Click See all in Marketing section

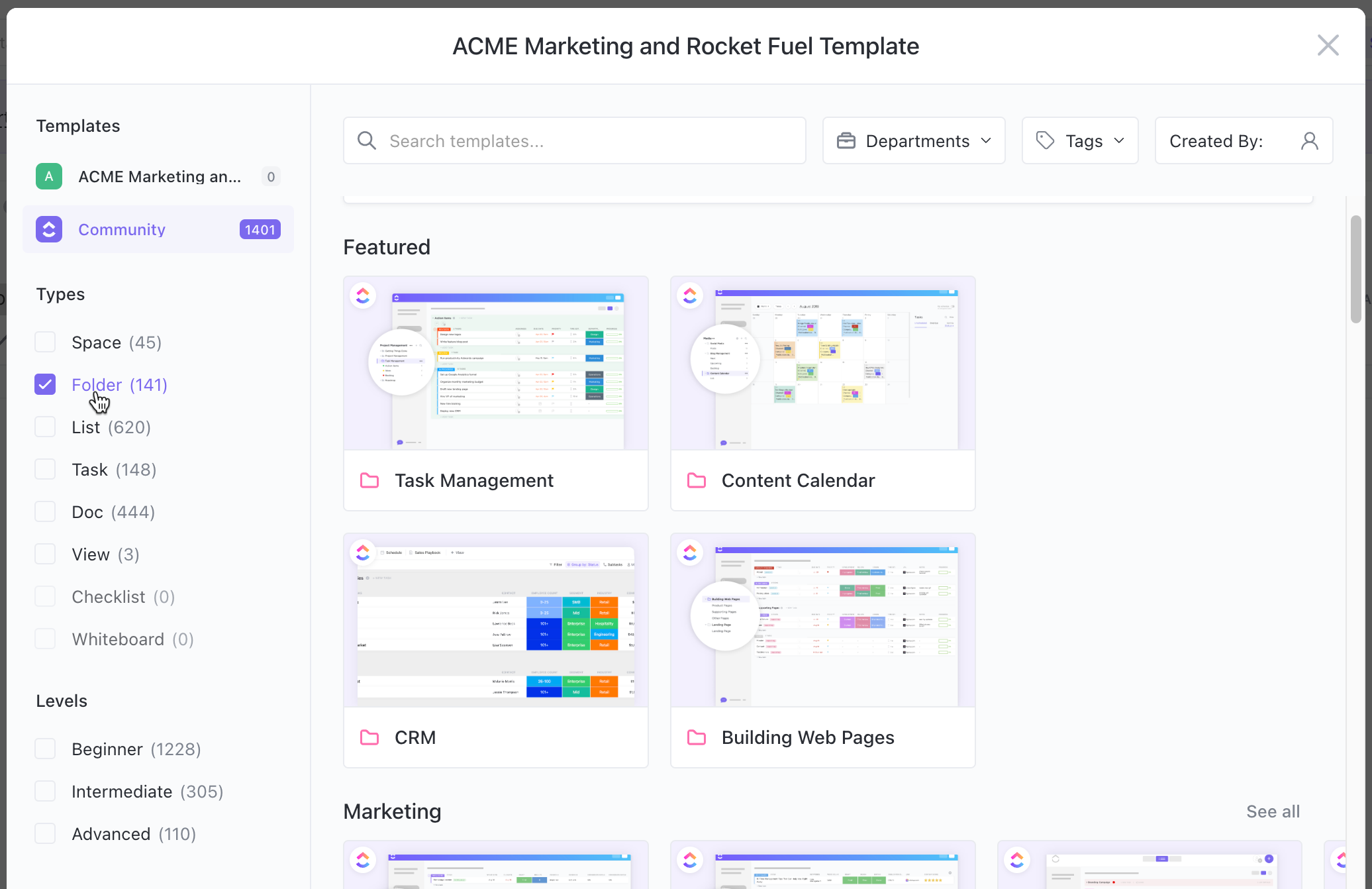point(1273,811)
